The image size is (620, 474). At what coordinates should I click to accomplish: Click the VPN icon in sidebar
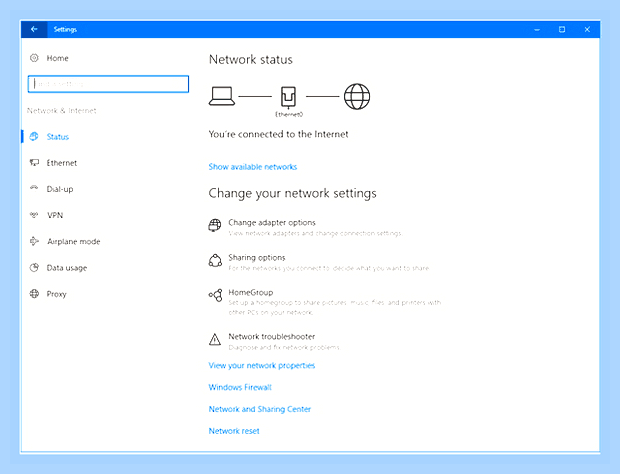34,215
